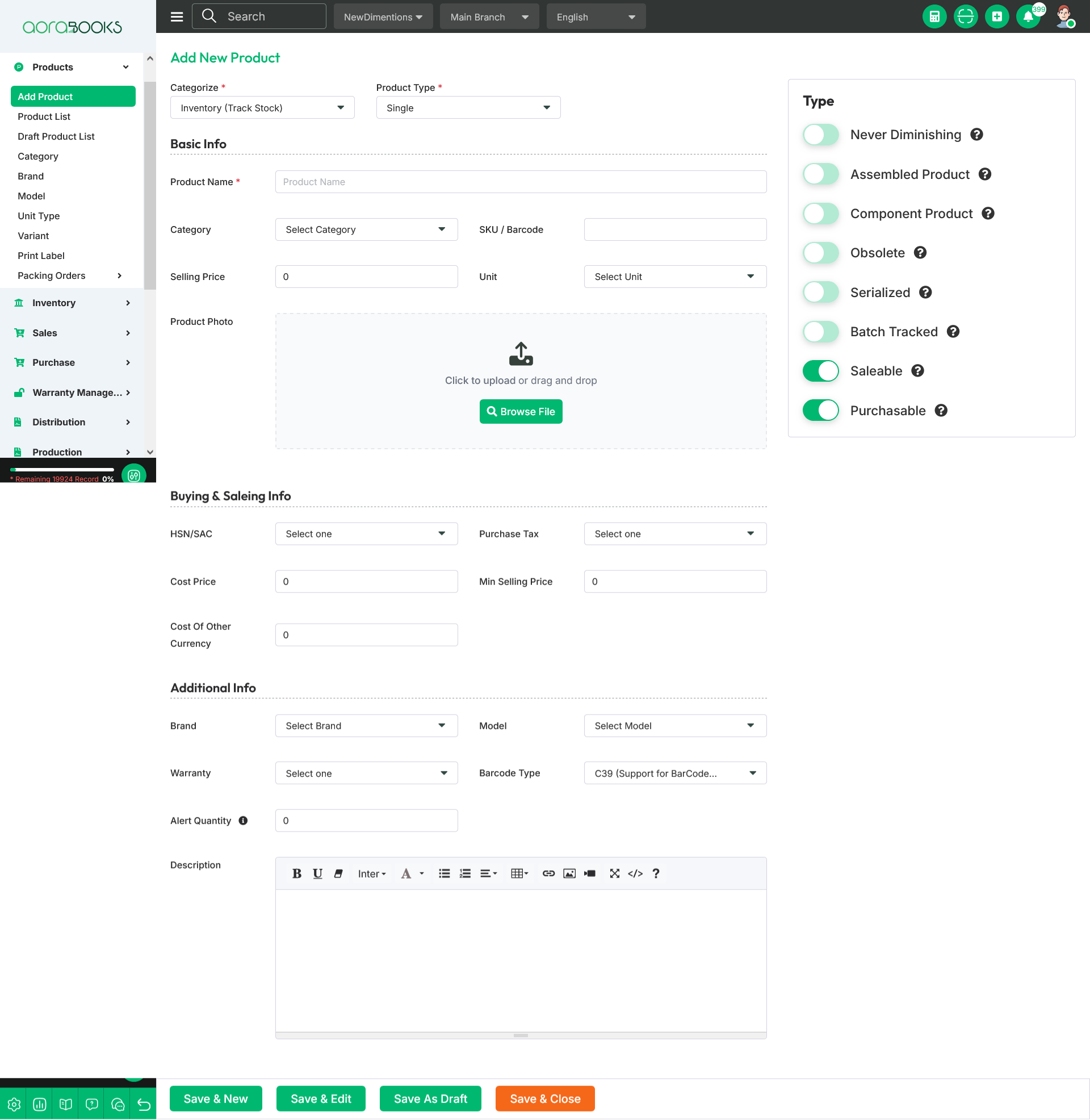Click the Product Name input field
Image resolution: width=1090 pixels, height=1120 pixels.
click(x=521, y=182)
